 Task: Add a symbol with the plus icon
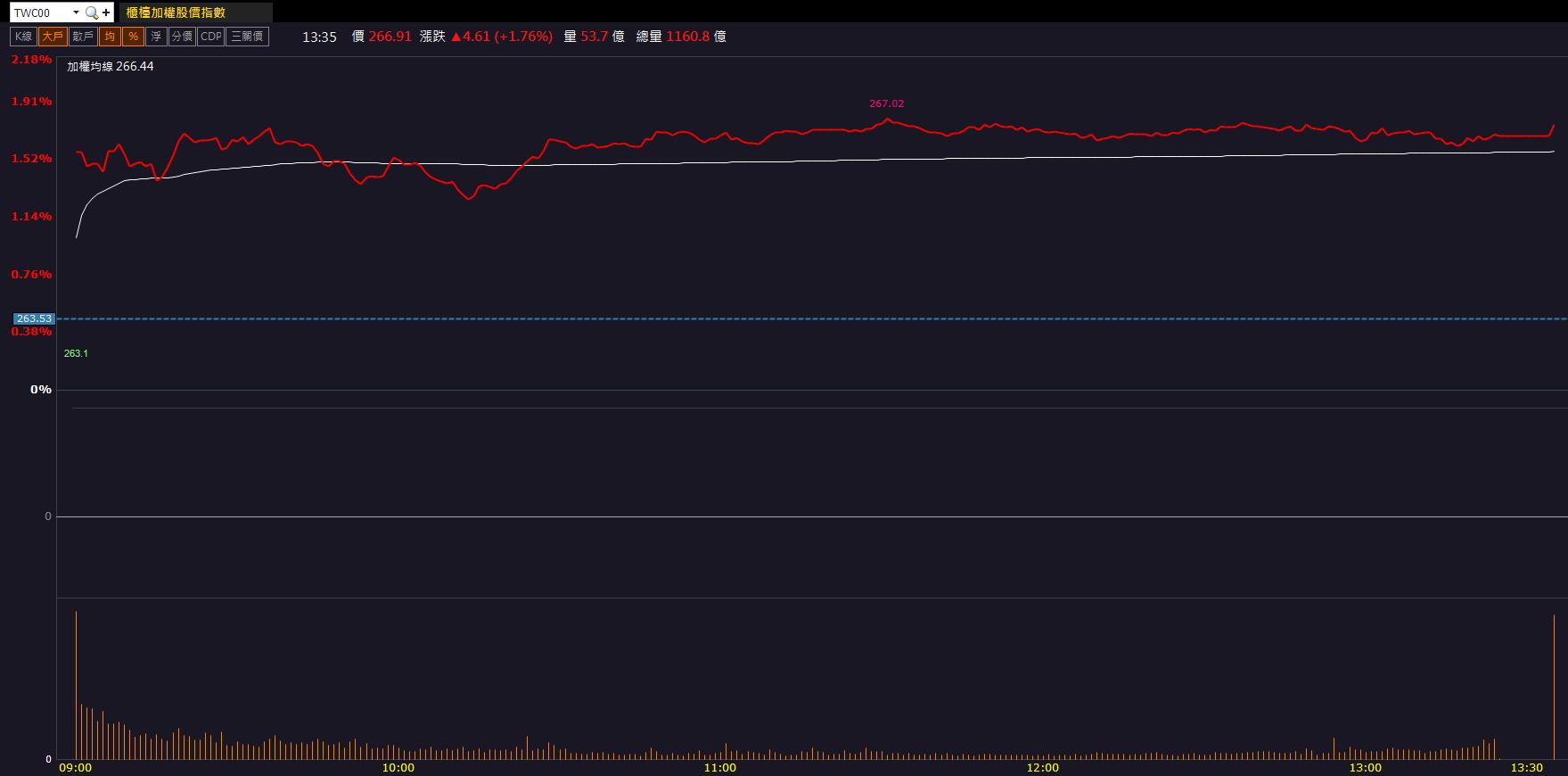(x=106, y=12)
